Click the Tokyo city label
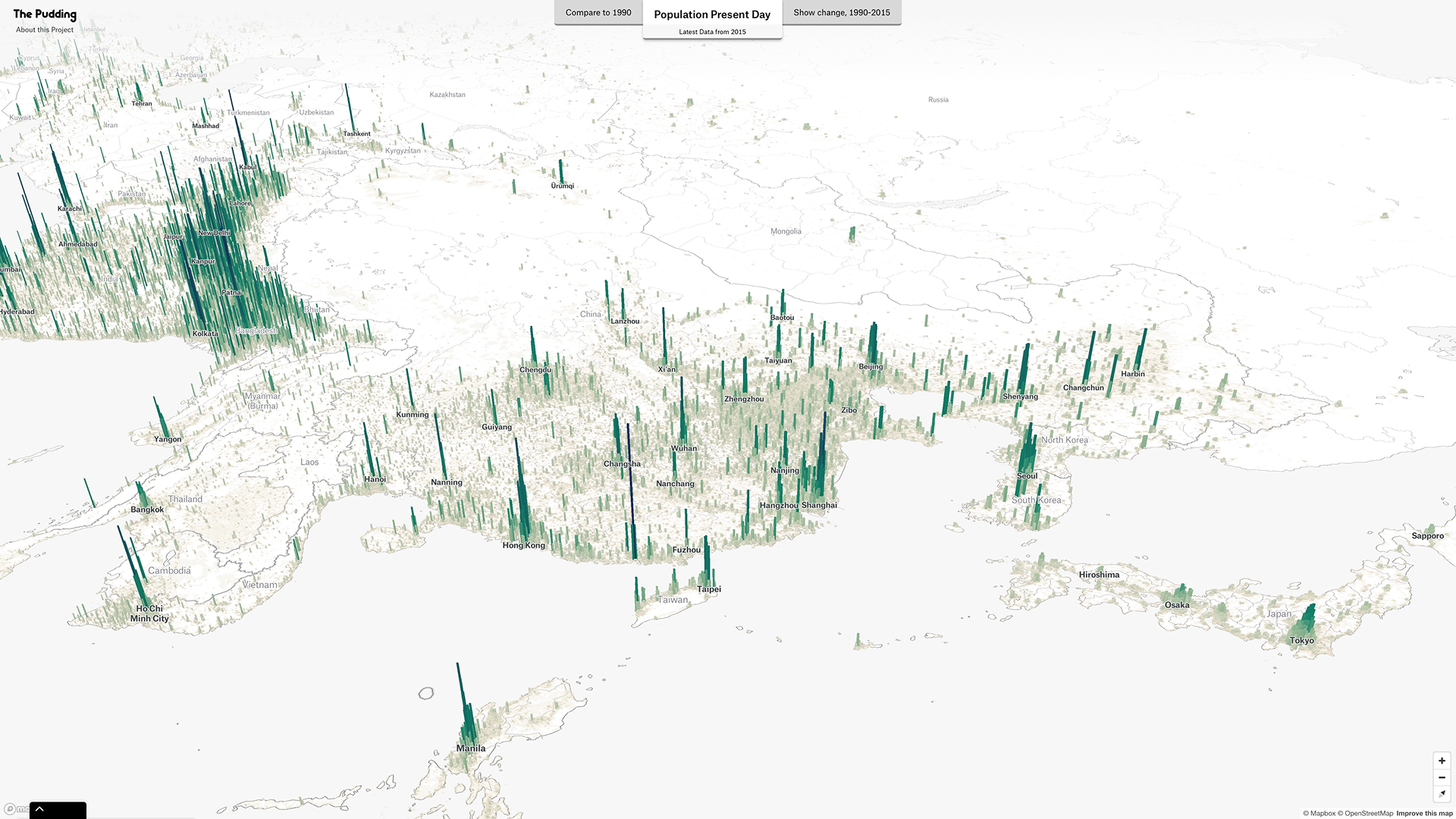The height and width of the screenshot is (819, 1456). click(x=1302, y=641)
